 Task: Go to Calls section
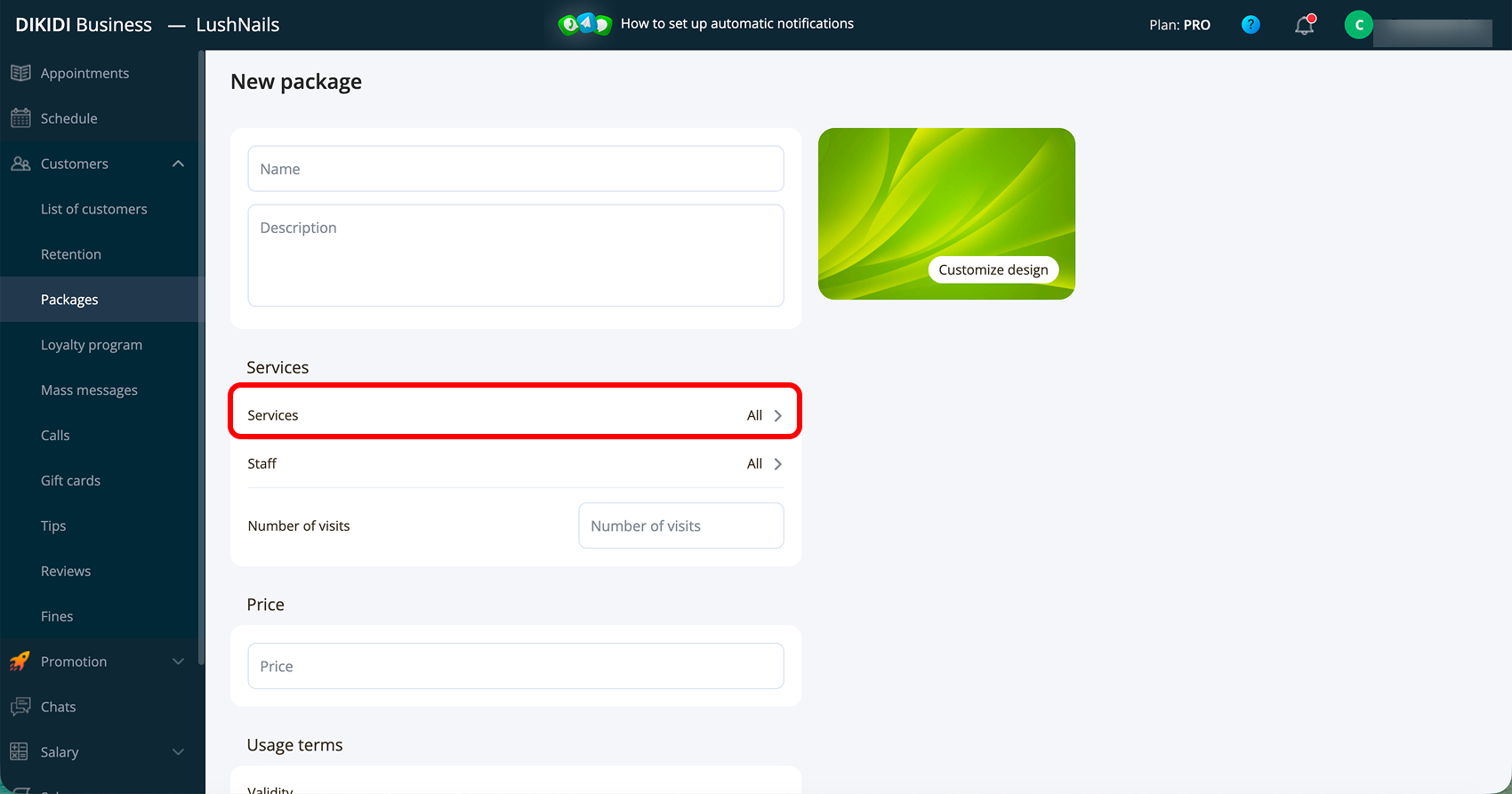pyautogui.click(x=55, y=436)
